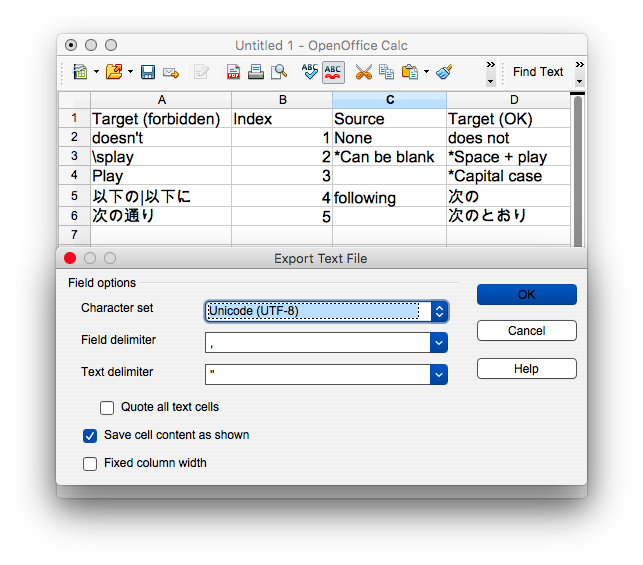Click the '\splay' cell
Viewport: 643px width, 565px height.
click(x=161, y=157)
